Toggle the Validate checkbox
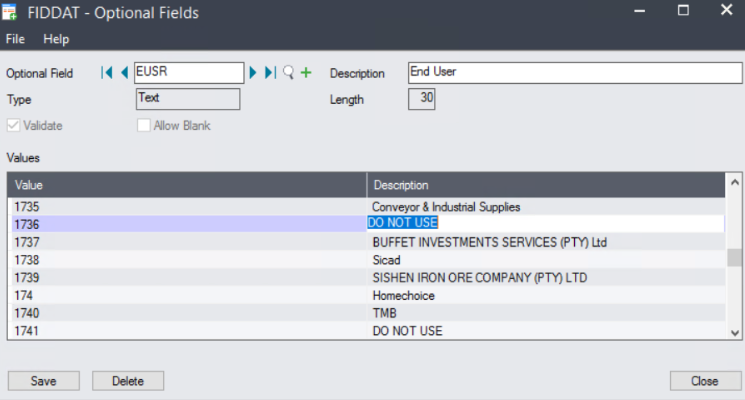The image size is (745, 400). pyautogui.click(x=14, y=126)
